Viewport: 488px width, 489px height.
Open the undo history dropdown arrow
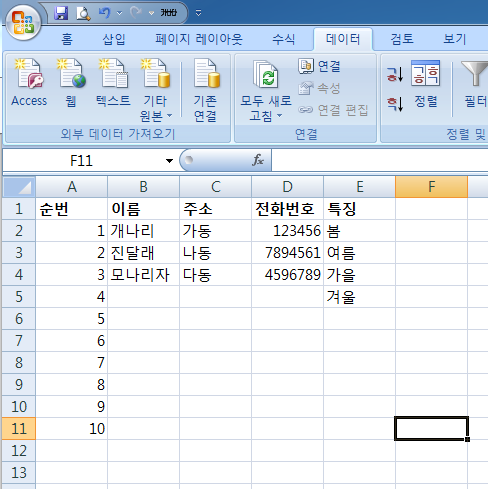click(x=119, y=13)
